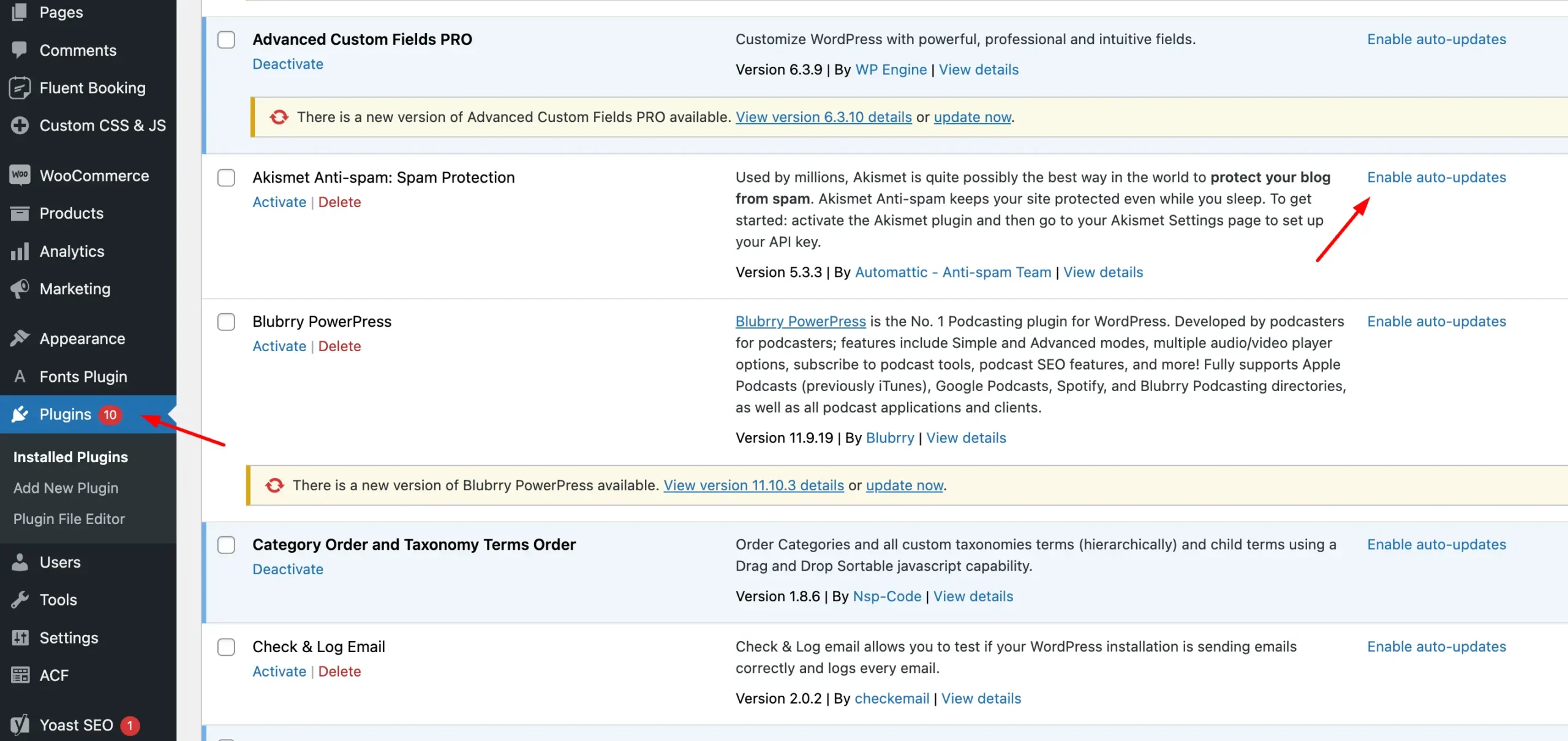The width and height of the screenshot is (1568, 741).
Task: Click the Pages sidebar icon
Action: pyautogui.click(x=20, y=12)
